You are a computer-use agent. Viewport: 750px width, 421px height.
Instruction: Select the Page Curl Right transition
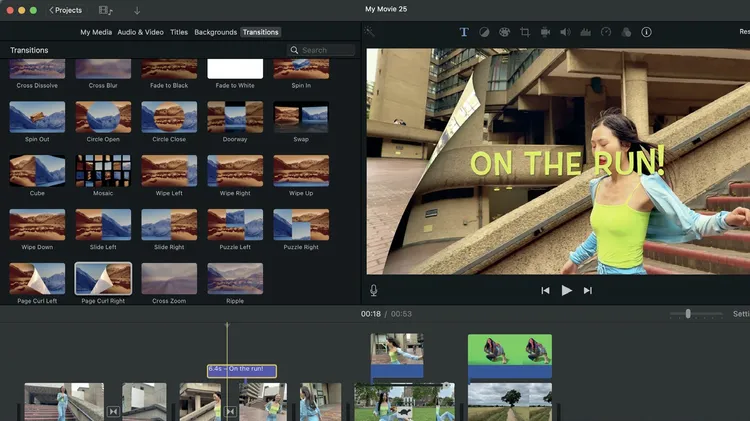coord(103,279)
